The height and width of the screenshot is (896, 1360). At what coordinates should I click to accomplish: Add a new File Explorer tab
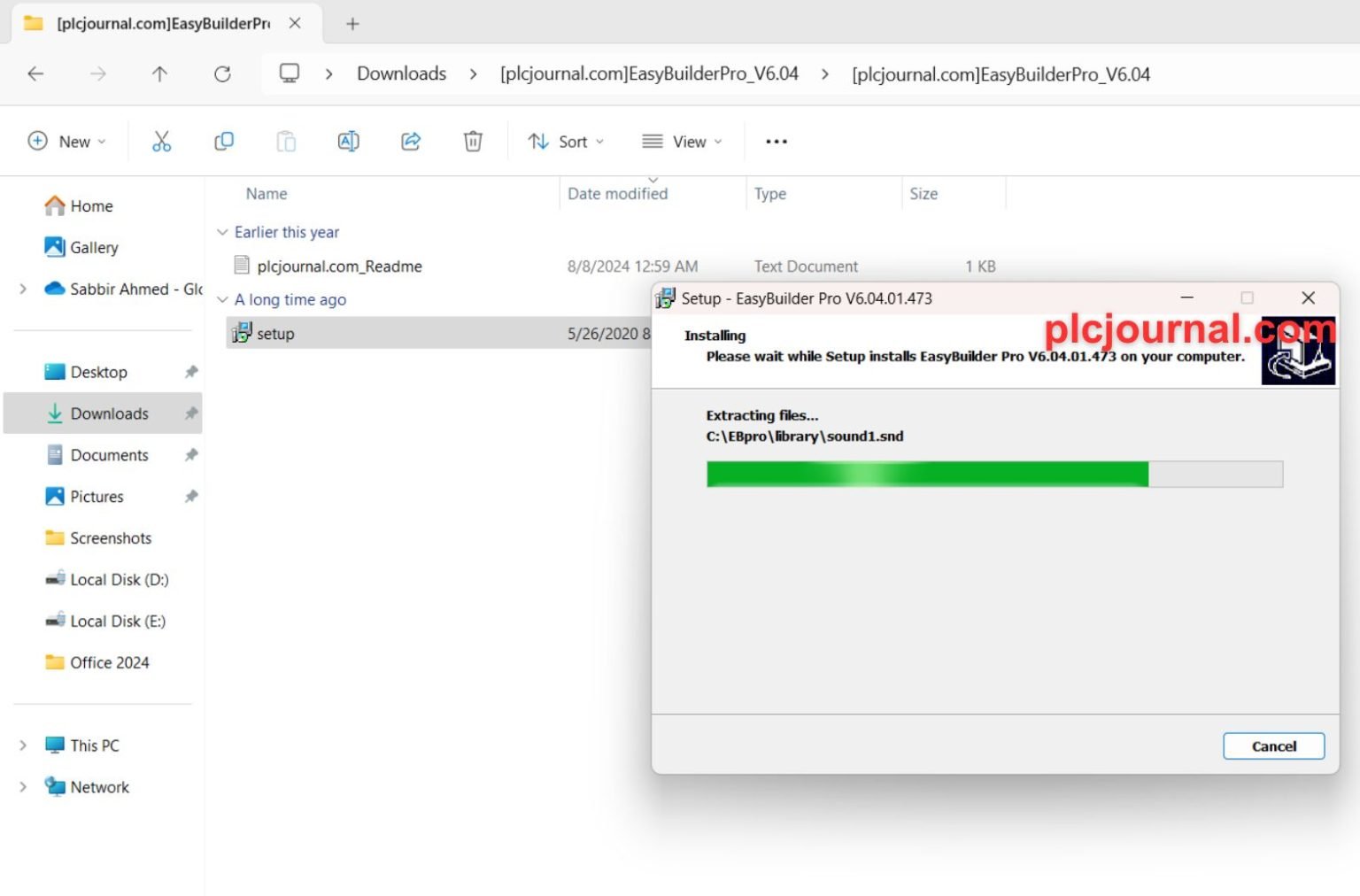352,24
